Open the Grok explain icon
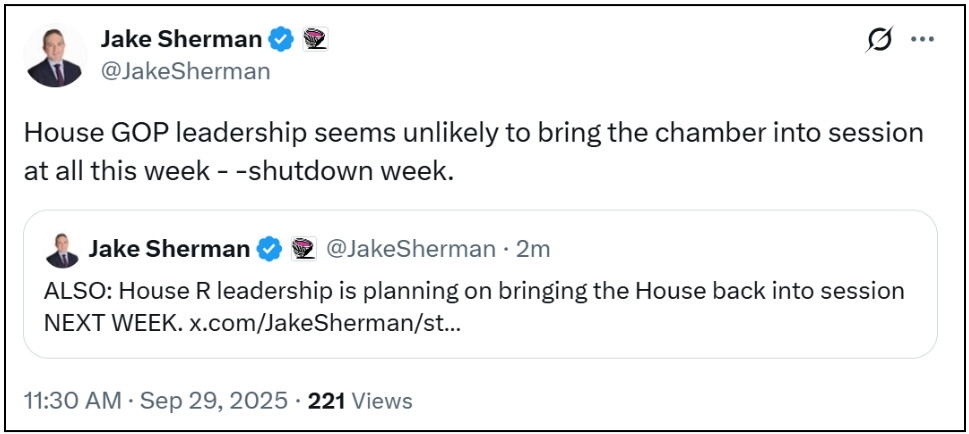Viewport: 969px width, 434px height. tap(879, 40)
